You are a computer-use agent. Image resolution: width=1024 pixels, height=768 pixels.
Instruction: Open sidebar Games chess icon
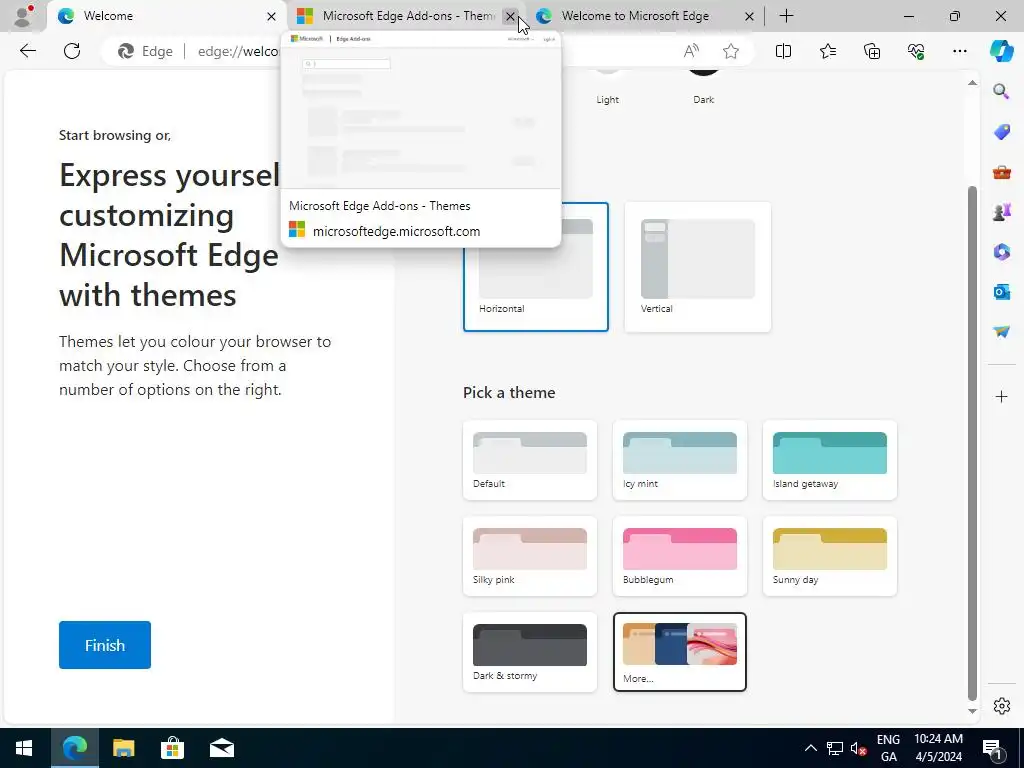pos(1001,212)
